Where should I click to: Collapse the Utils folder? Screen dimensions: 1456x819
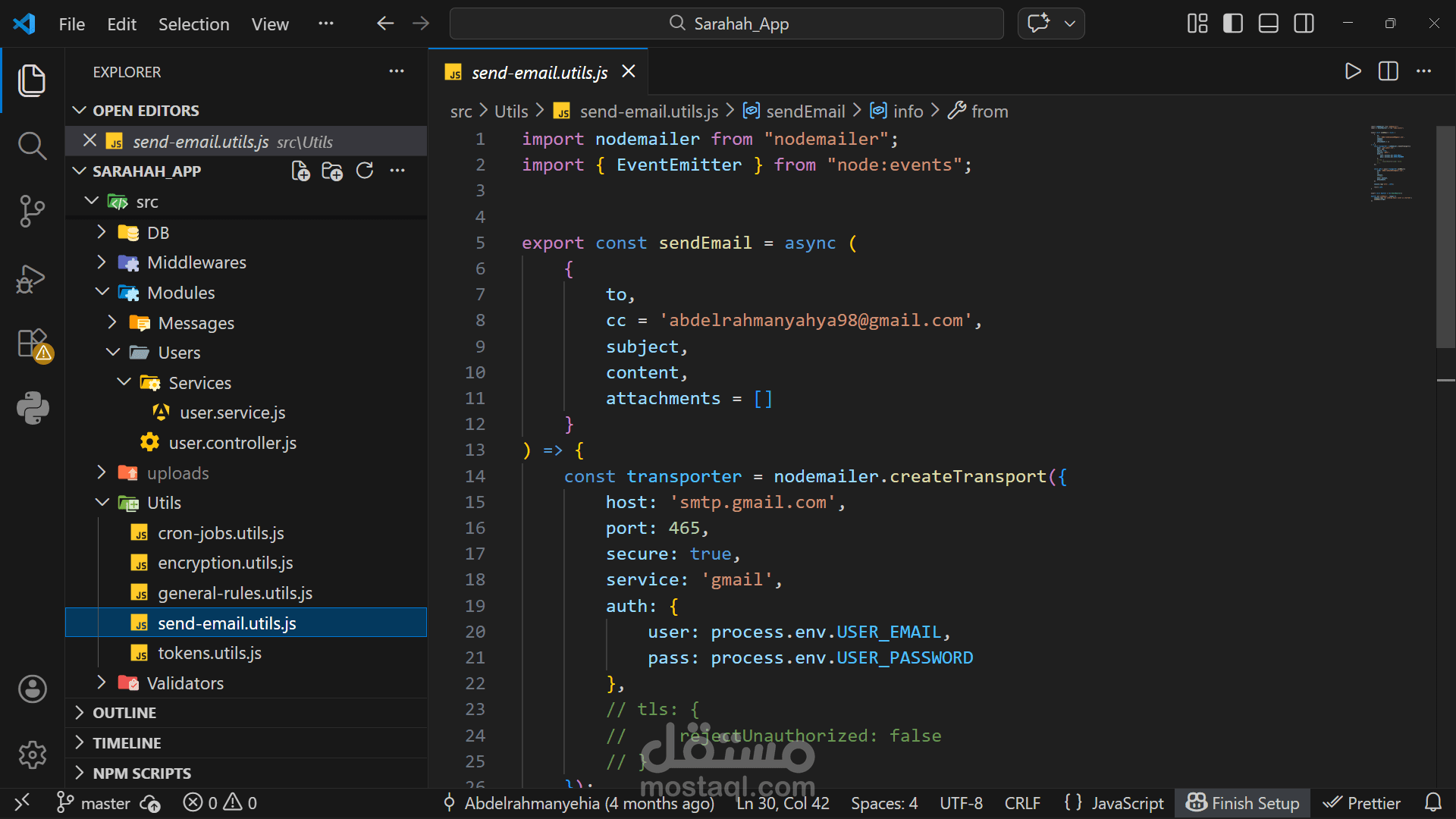click(164, 503)
